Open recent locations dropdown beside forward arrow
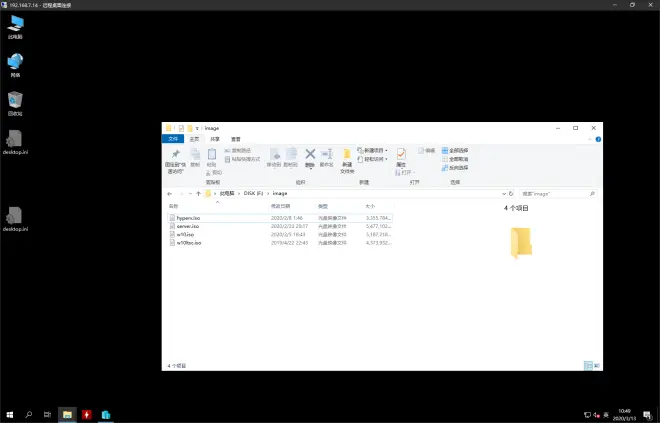The width and height of the screenshot is (660, 423). 190,194
